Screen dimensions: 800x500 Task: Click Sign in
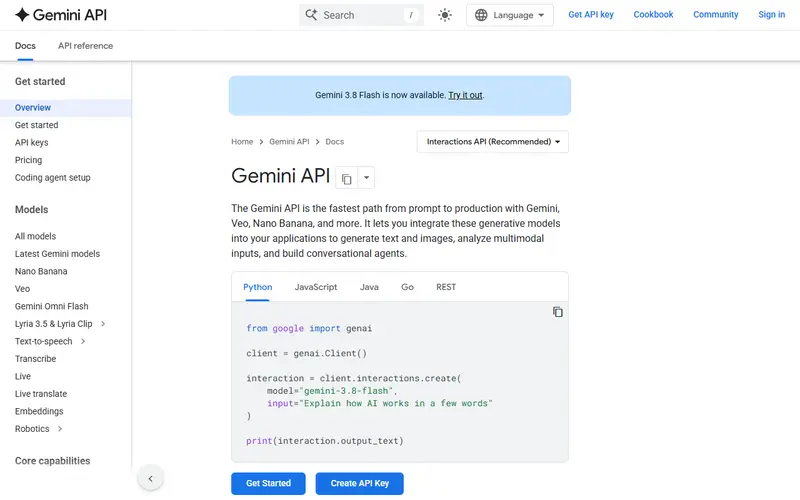tap(771, 15)
